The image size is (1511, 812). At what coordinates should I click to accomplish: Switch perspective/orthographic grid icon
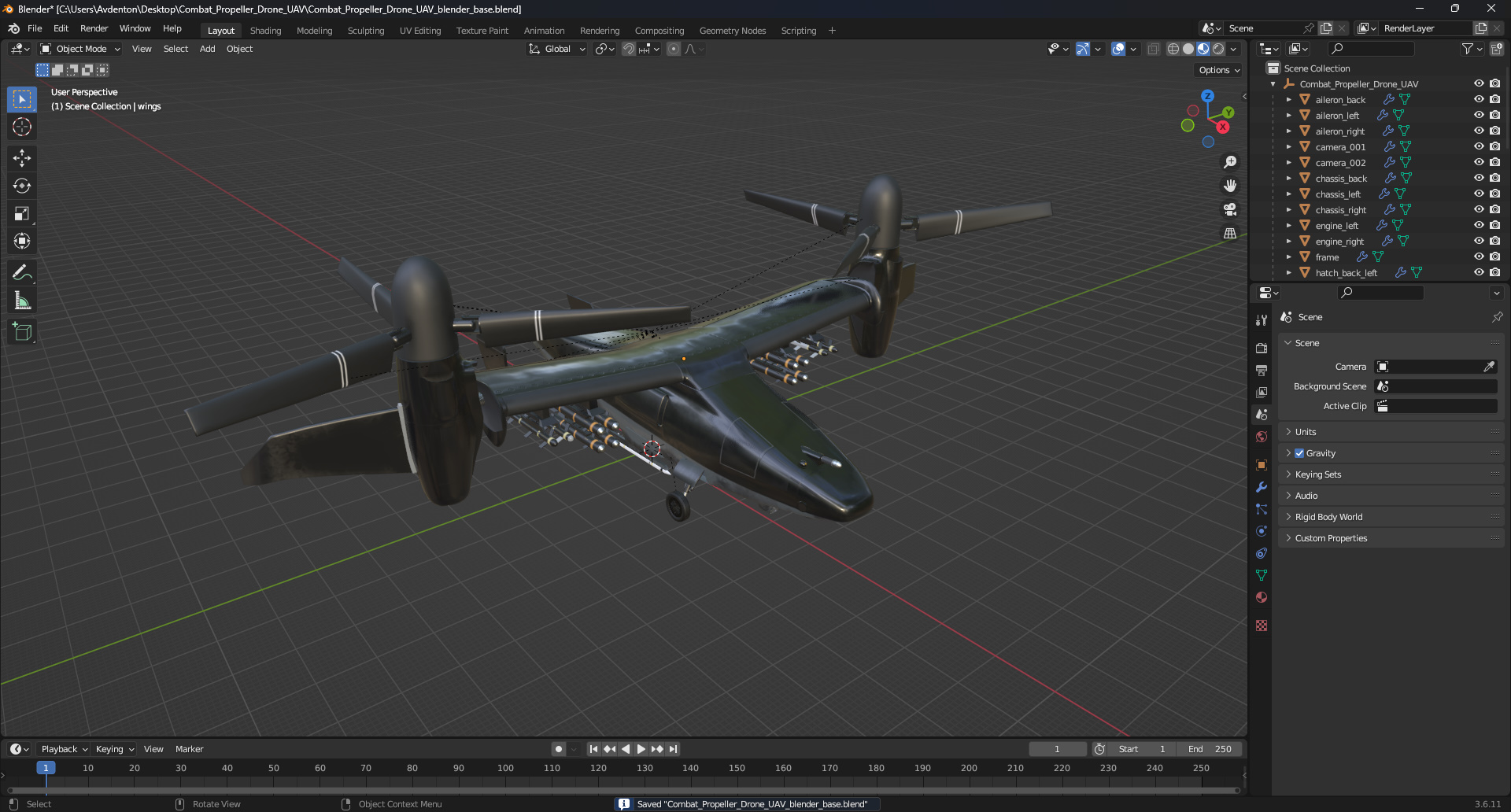coord(1230,233)
